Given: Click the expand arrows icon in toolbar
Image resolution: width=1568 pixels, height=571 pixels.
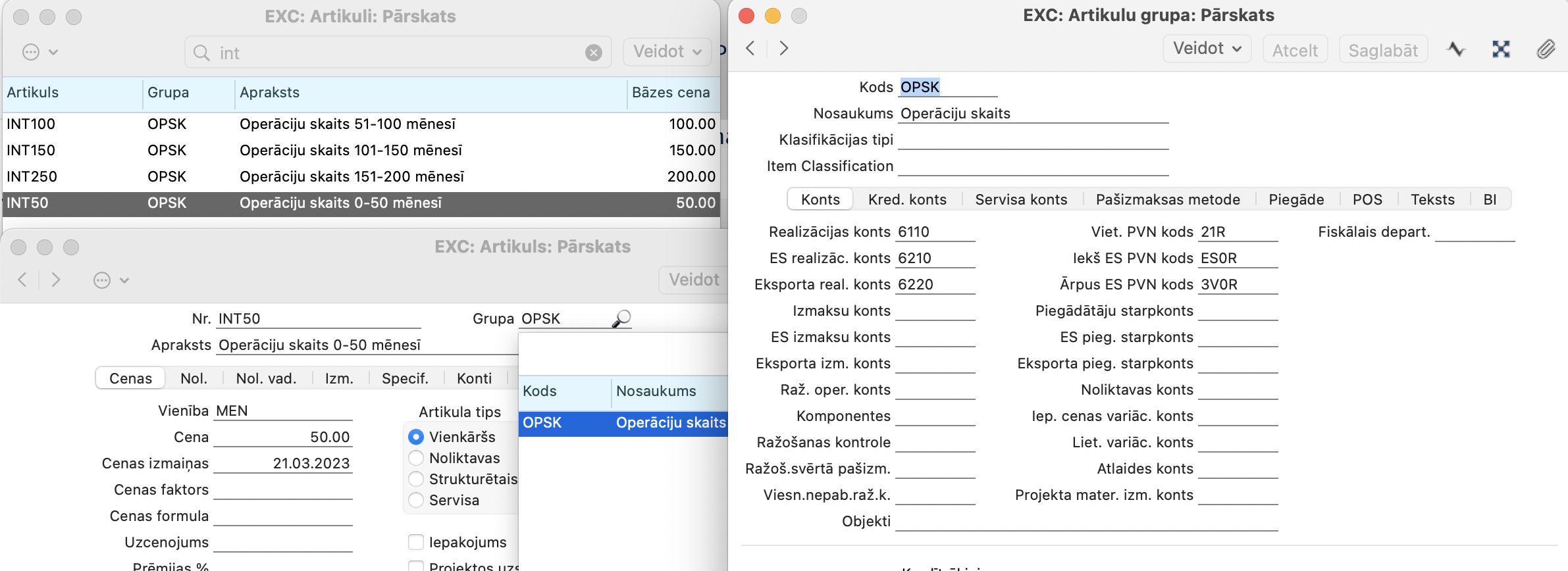Looking at the screenshot, I should click(x=1500, y=49).
